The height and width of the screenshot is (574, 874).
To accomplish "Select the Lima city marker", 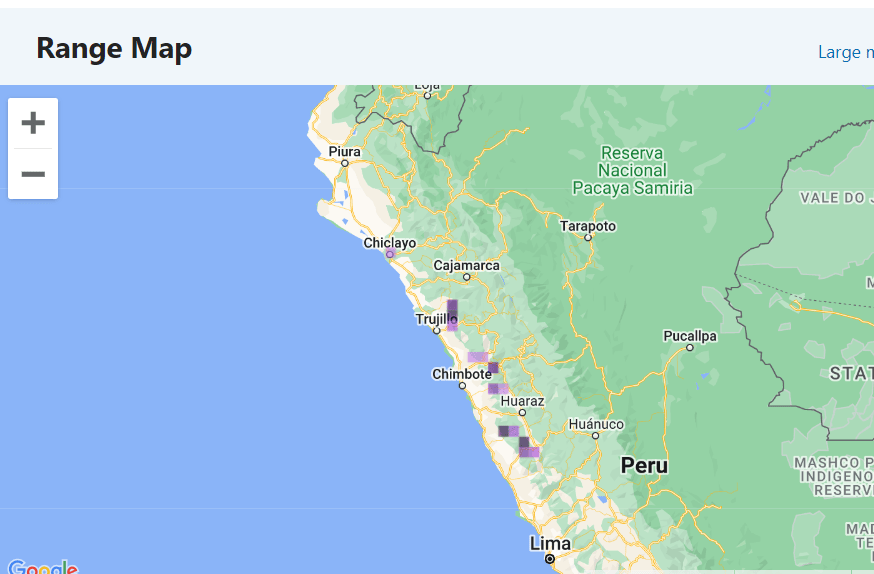I will tap(550, 558).
